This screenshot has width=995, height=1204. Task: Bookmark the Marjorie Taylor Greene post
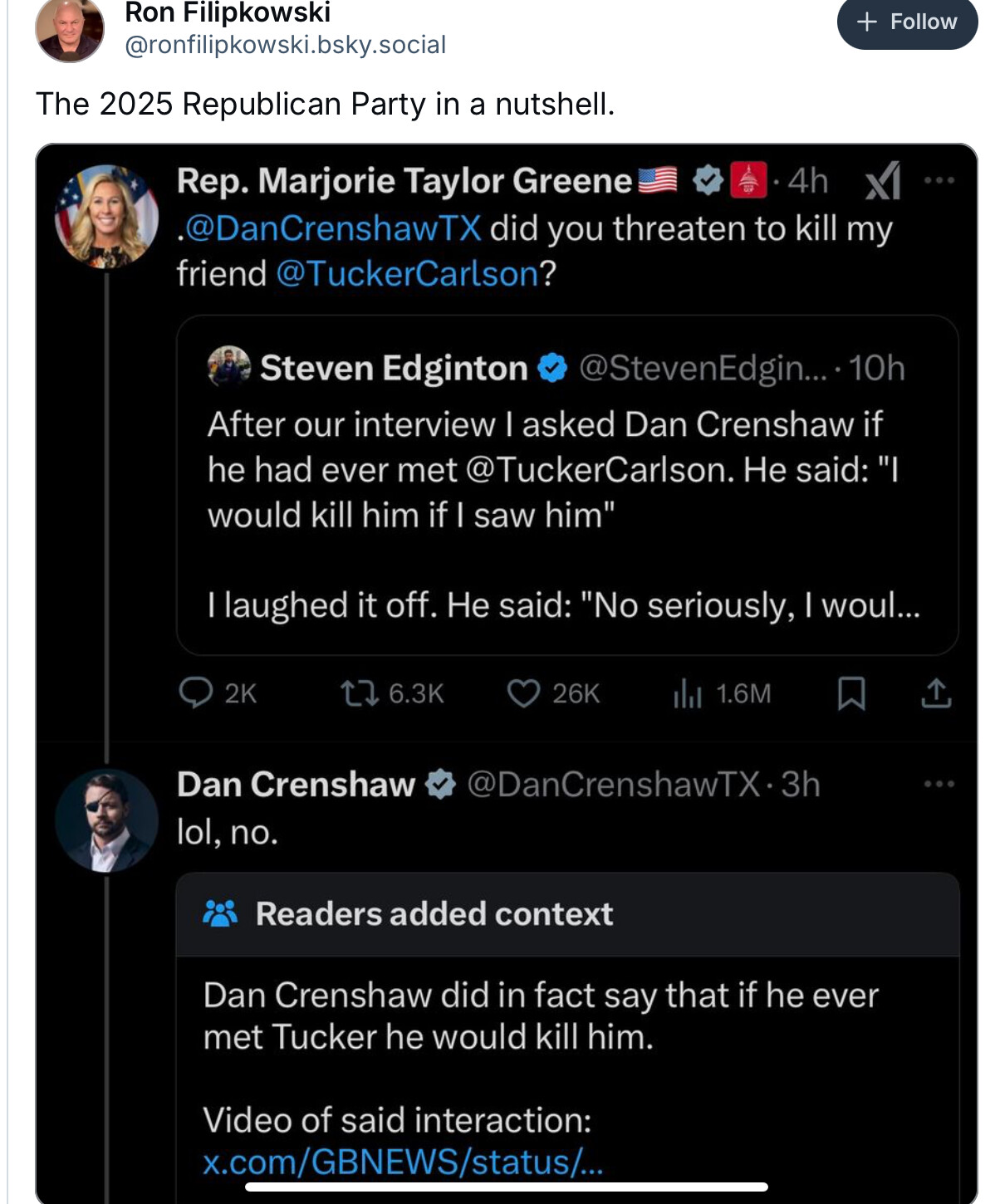coord(851,693)
